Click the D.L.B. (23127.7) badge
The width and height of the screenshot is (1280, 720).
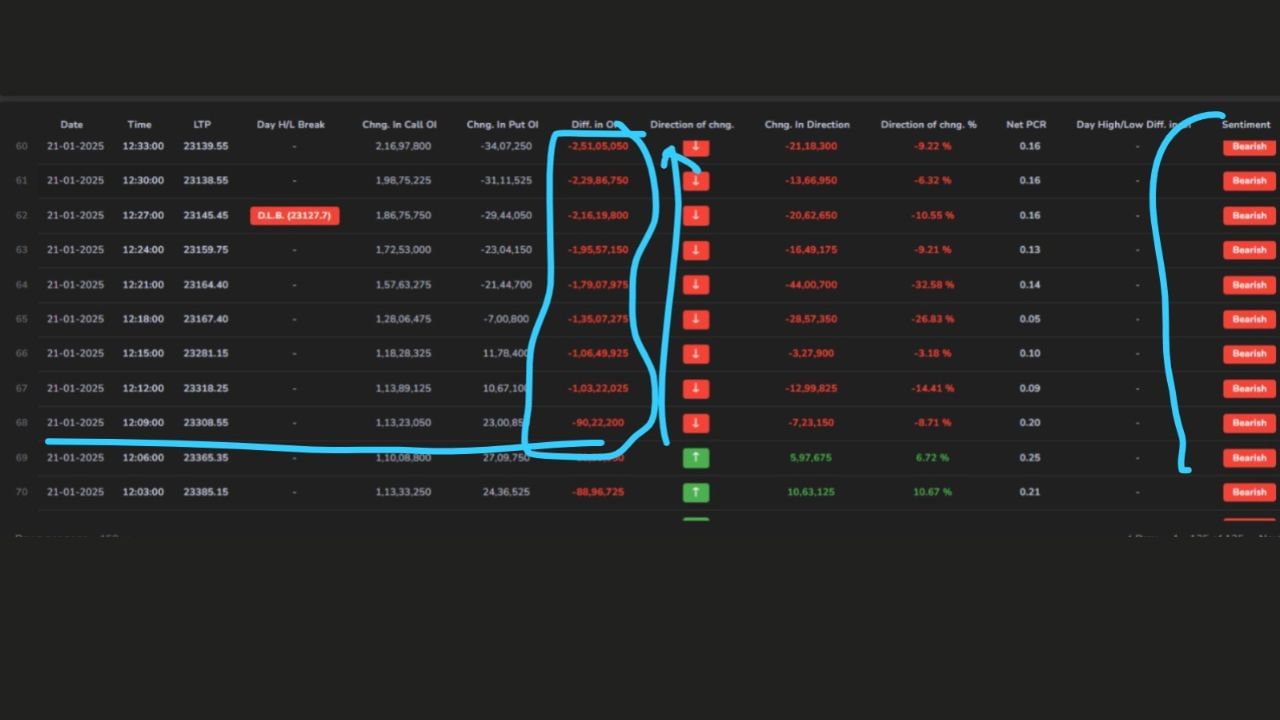point(295,216)
